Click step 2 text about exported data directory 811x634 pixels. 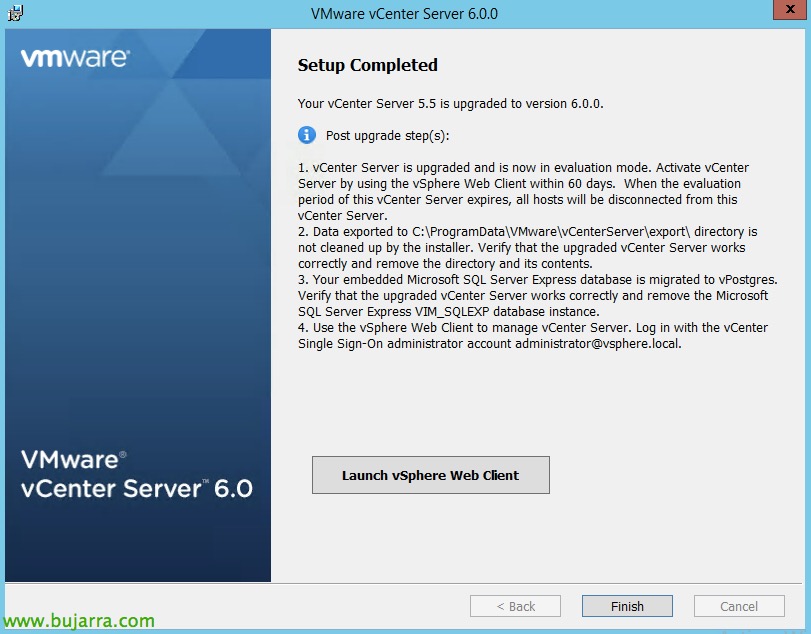[528, 247]
